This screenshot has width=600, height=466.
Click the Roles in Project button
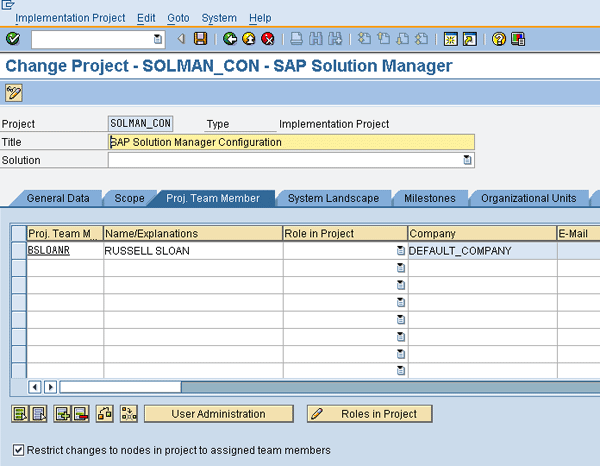click(x=369, y=413)
